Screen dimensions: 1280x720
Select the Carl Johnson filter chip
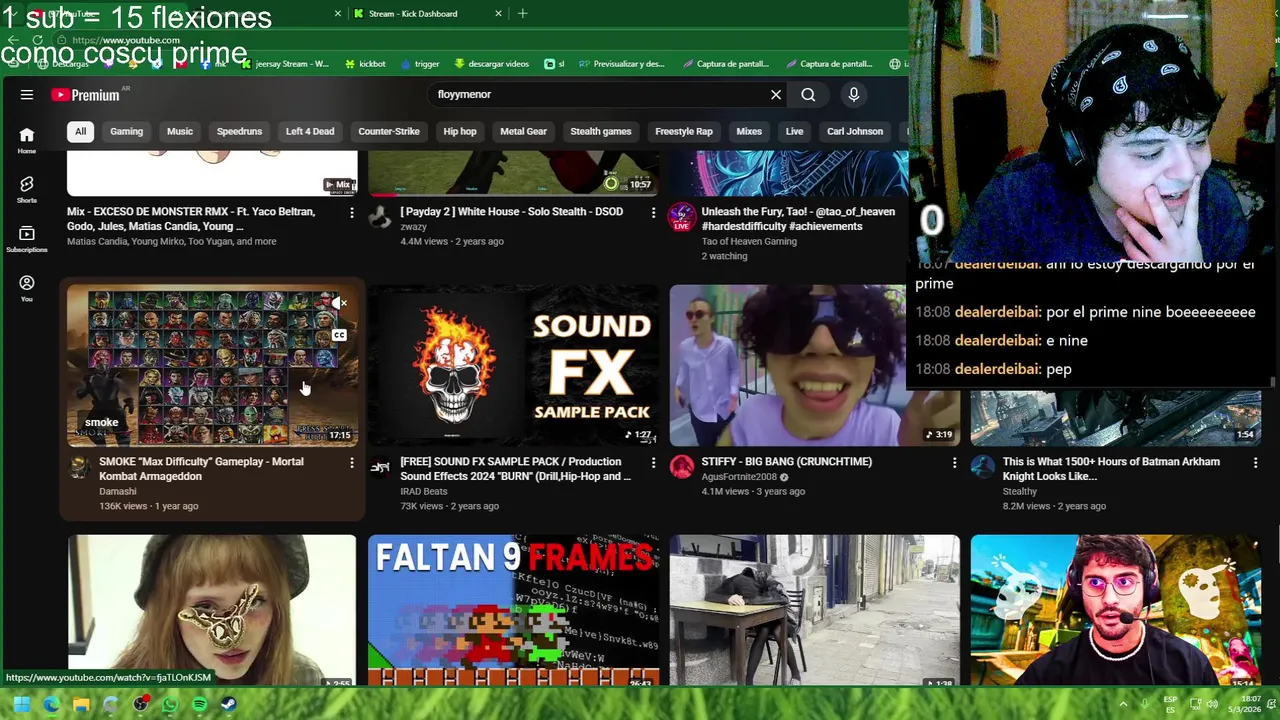tap(855, 131)
